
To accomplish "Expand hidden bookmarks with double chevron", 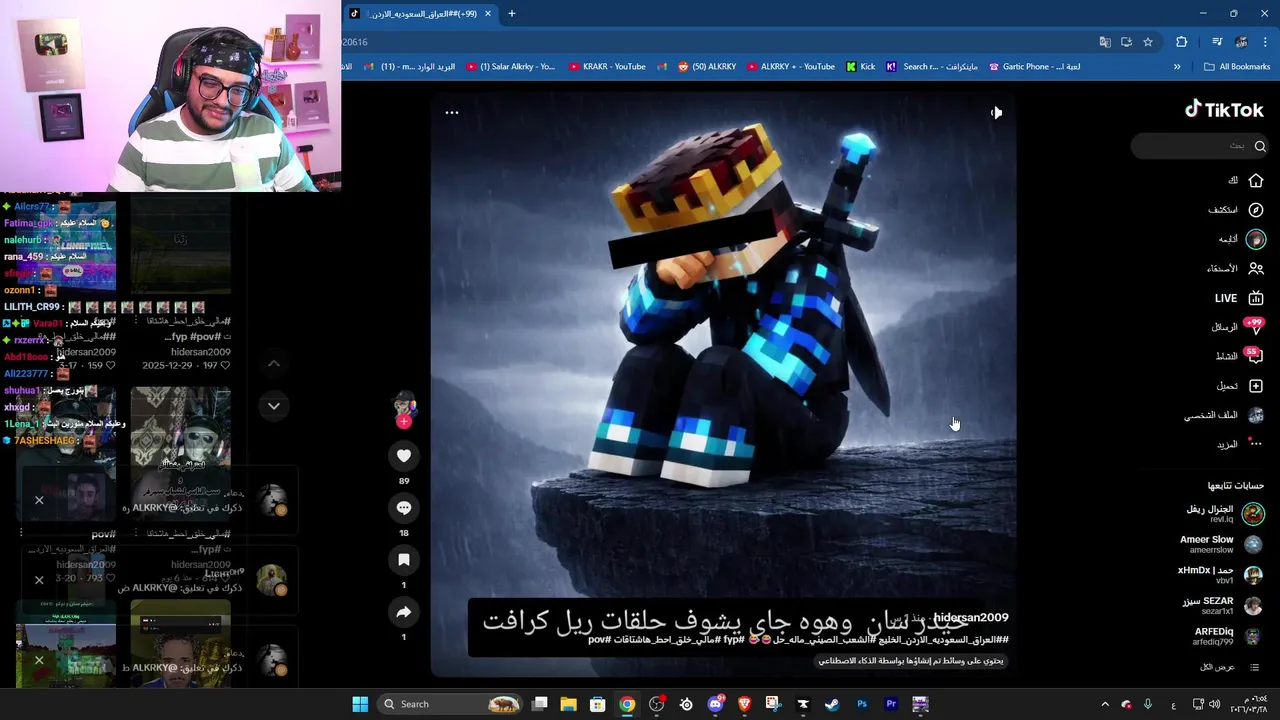I will [x=1177, y=67].
